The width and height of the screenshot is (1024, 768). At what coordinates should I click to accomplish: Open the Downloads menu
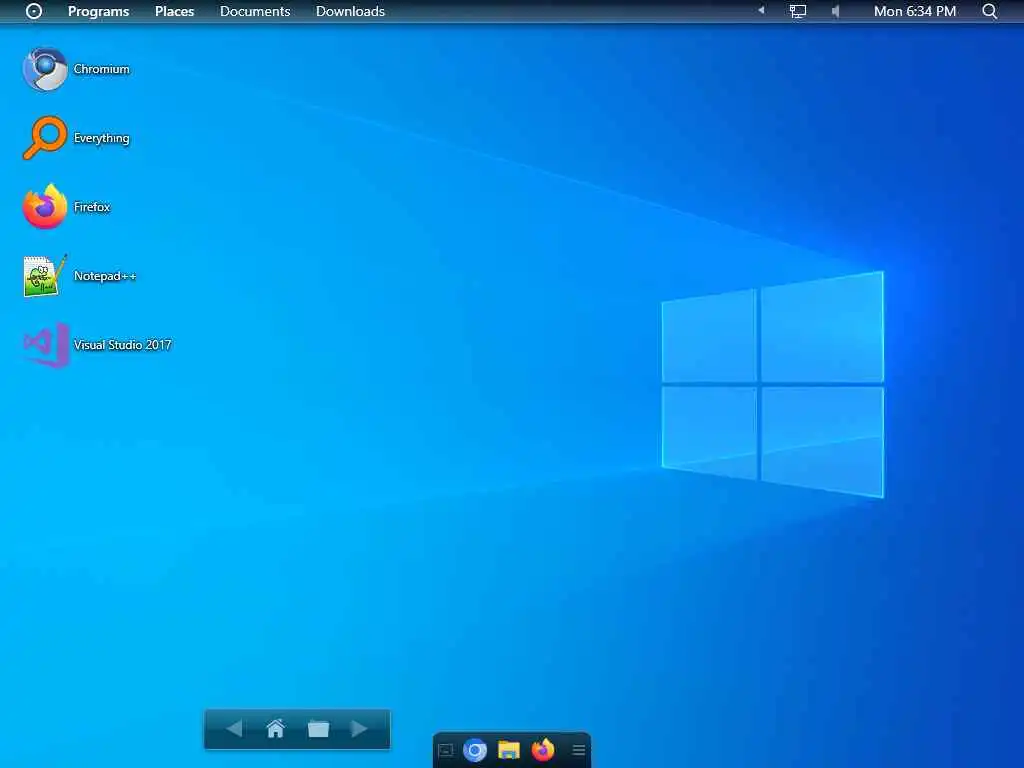[350, 11]
